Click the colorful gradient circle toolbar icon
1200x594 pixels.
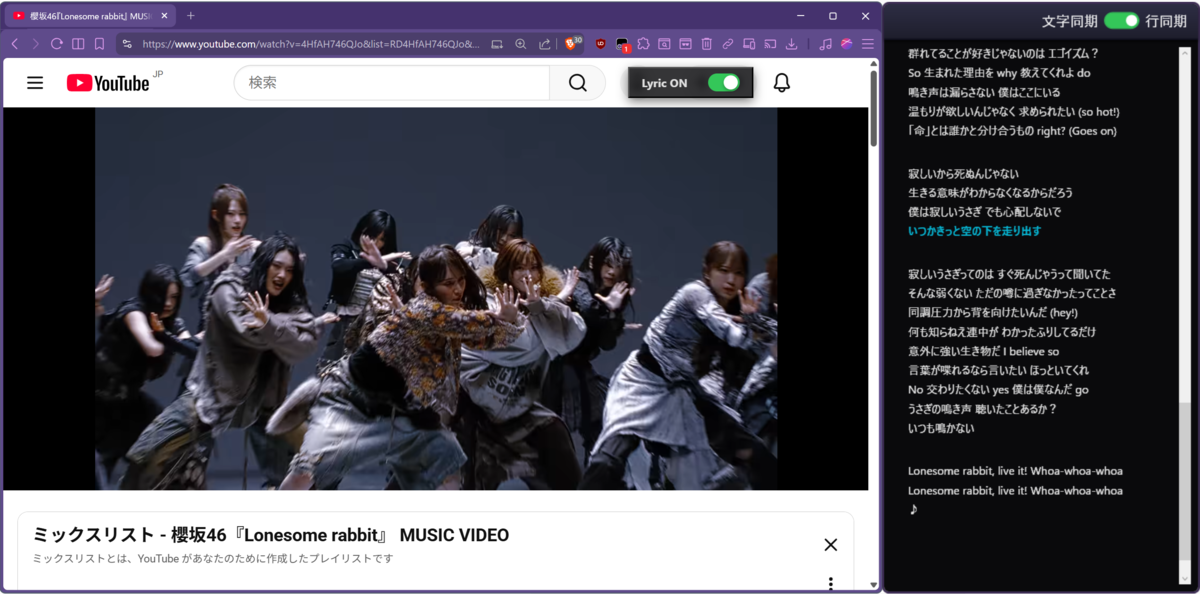(846, 44)
